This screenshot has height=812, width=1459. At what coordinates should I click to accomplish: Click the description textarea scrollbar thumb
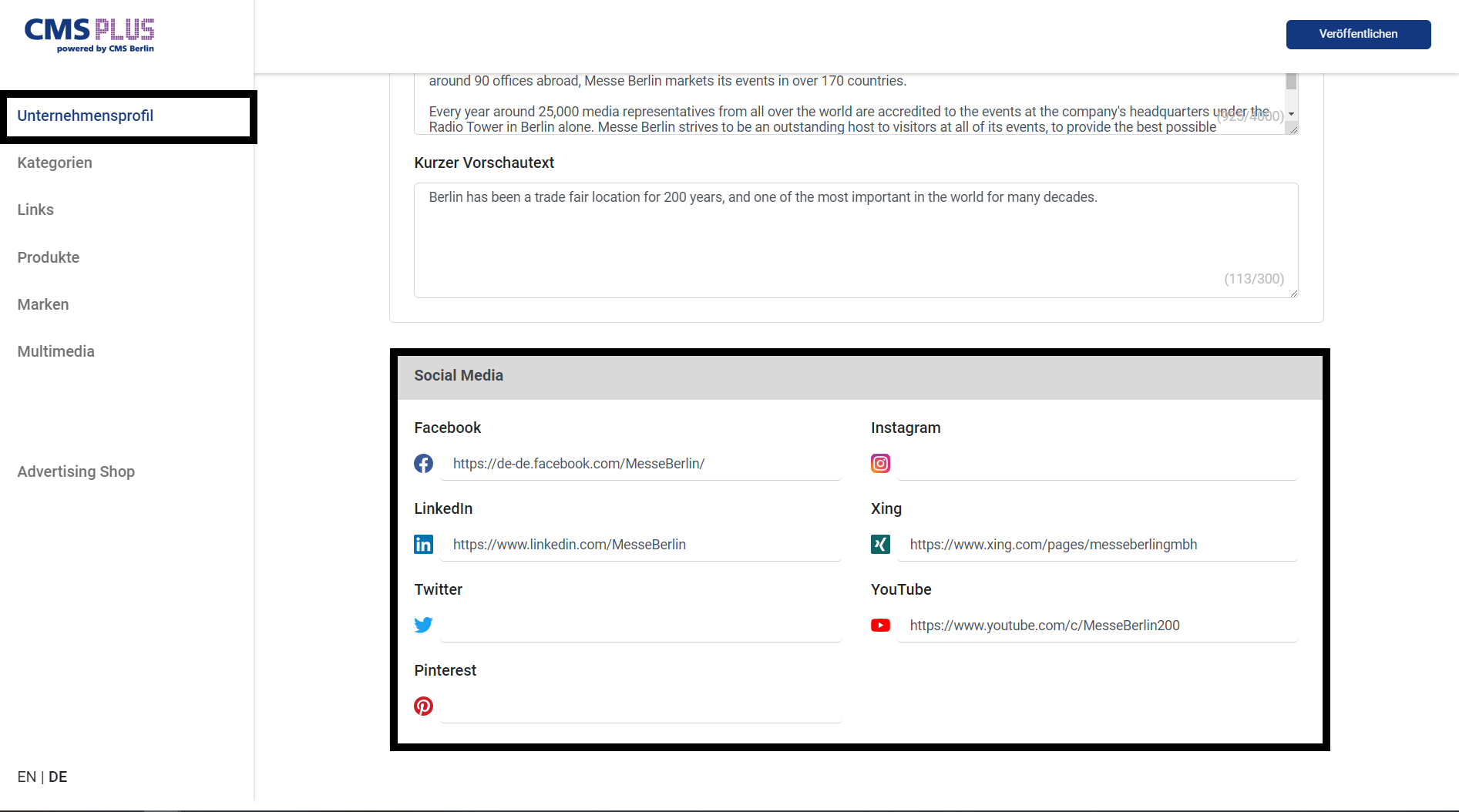click(1291, 82)
